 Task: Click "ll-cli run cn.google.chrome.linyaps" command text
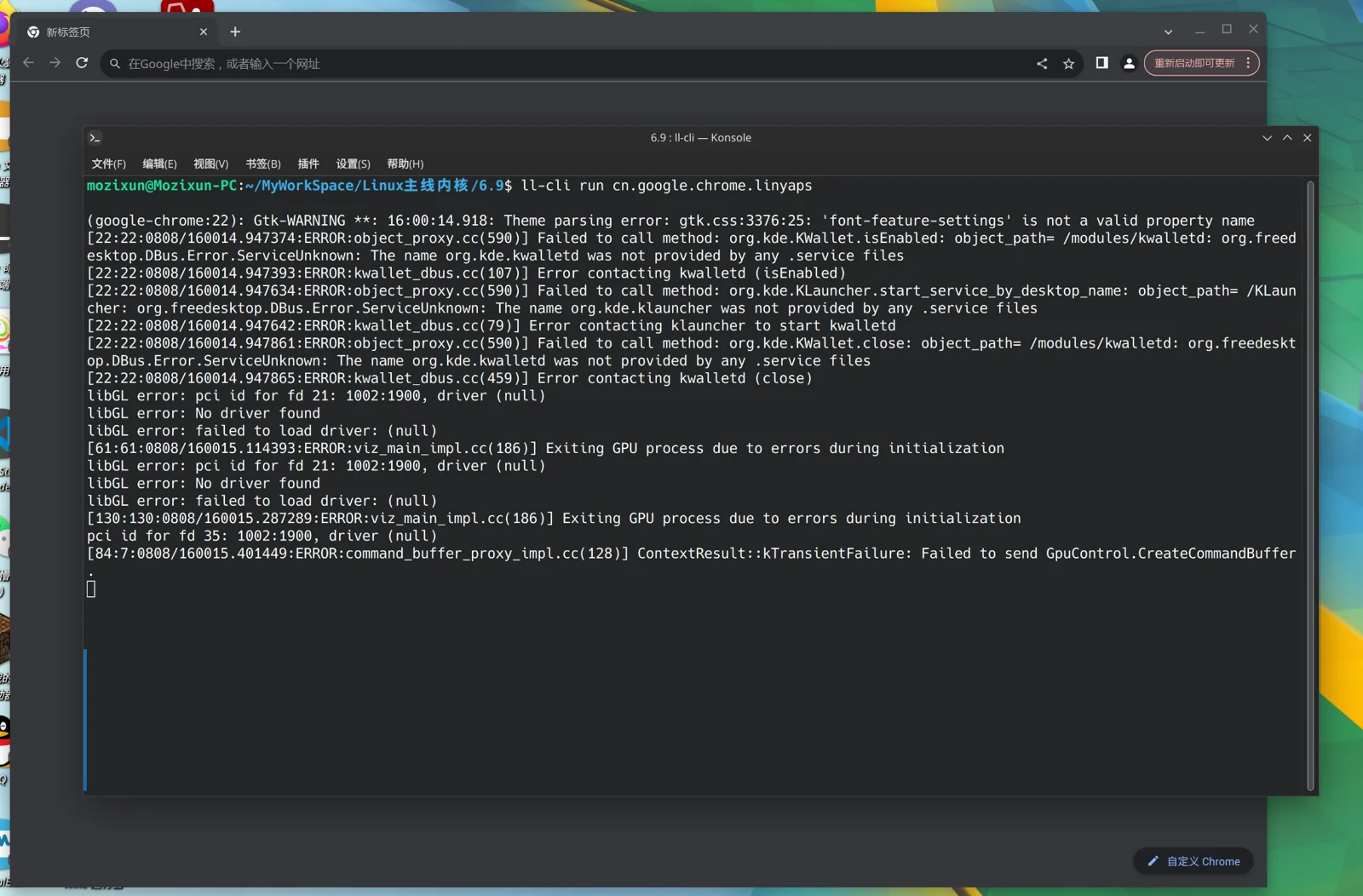tap(666, 186)
